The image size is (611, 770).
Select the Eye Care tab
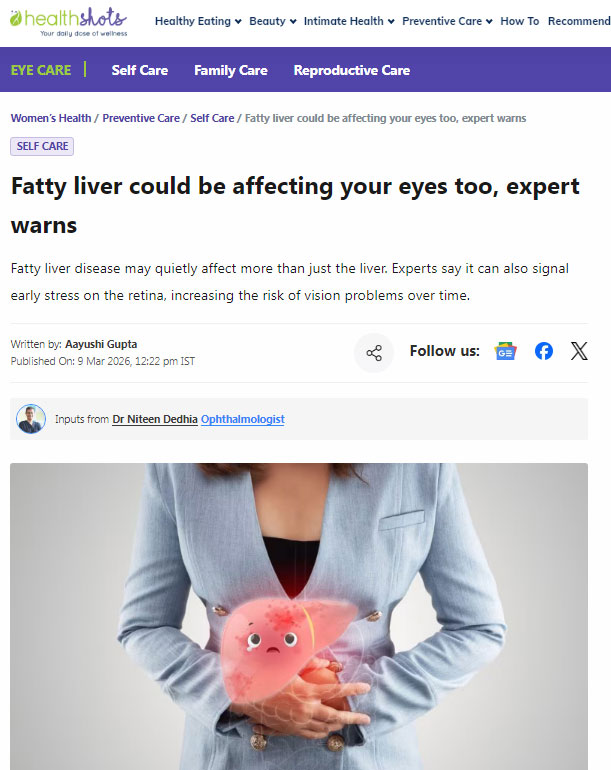point(41,70)
